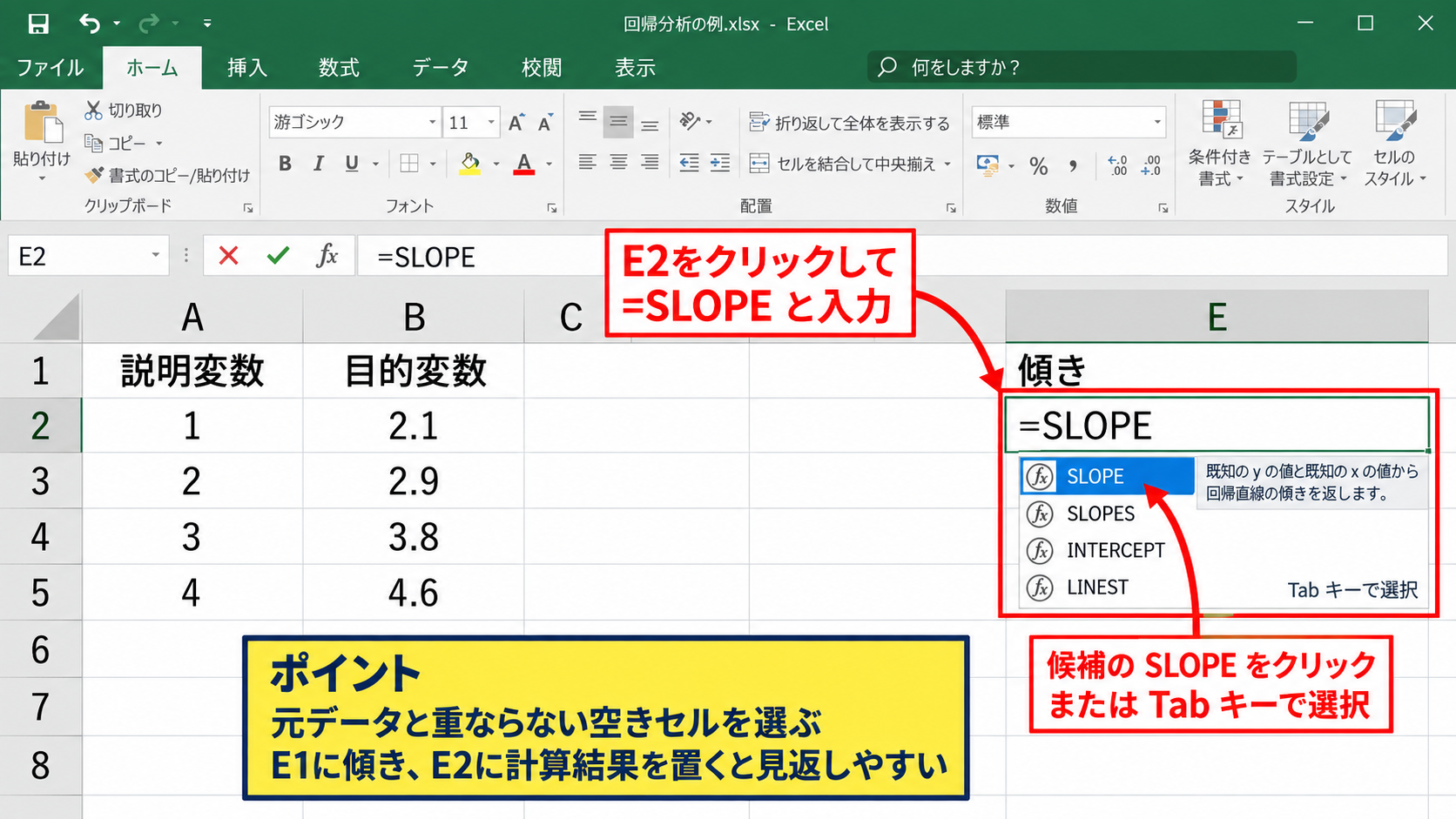The width and height of the screenshot is (1456, 819).
Task: Toggle center horizontal alignment
Action: pyautogui.click(x=618, y=163)
